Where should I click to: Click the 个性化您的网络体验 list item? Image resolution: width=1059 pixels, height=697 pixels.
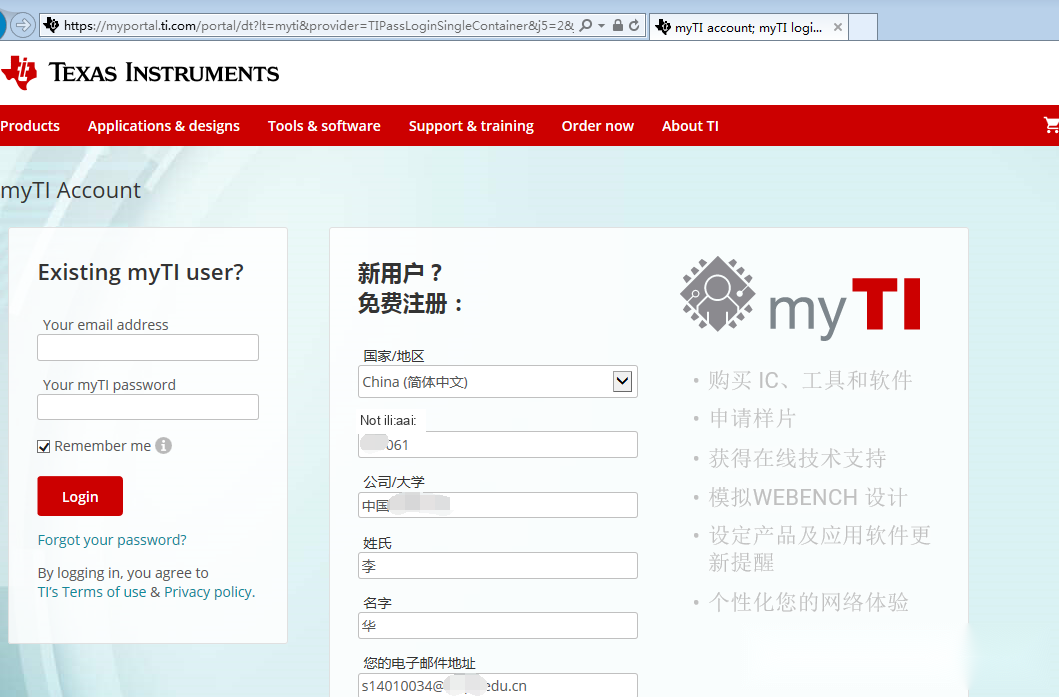click(x=808, y=602)
